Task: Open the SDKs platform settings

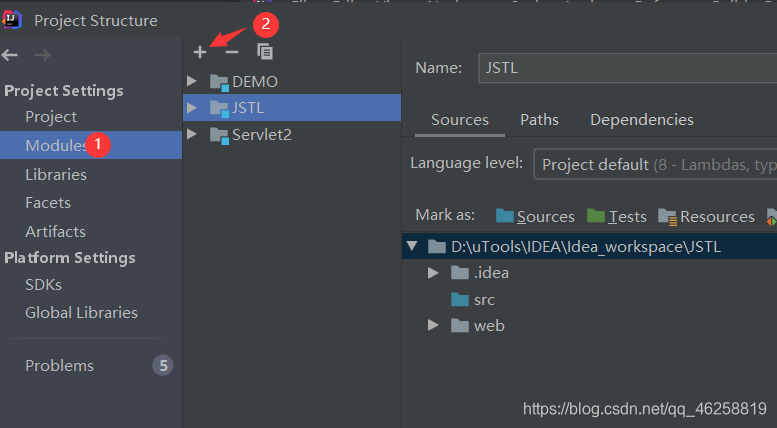Action: [44, 285]
